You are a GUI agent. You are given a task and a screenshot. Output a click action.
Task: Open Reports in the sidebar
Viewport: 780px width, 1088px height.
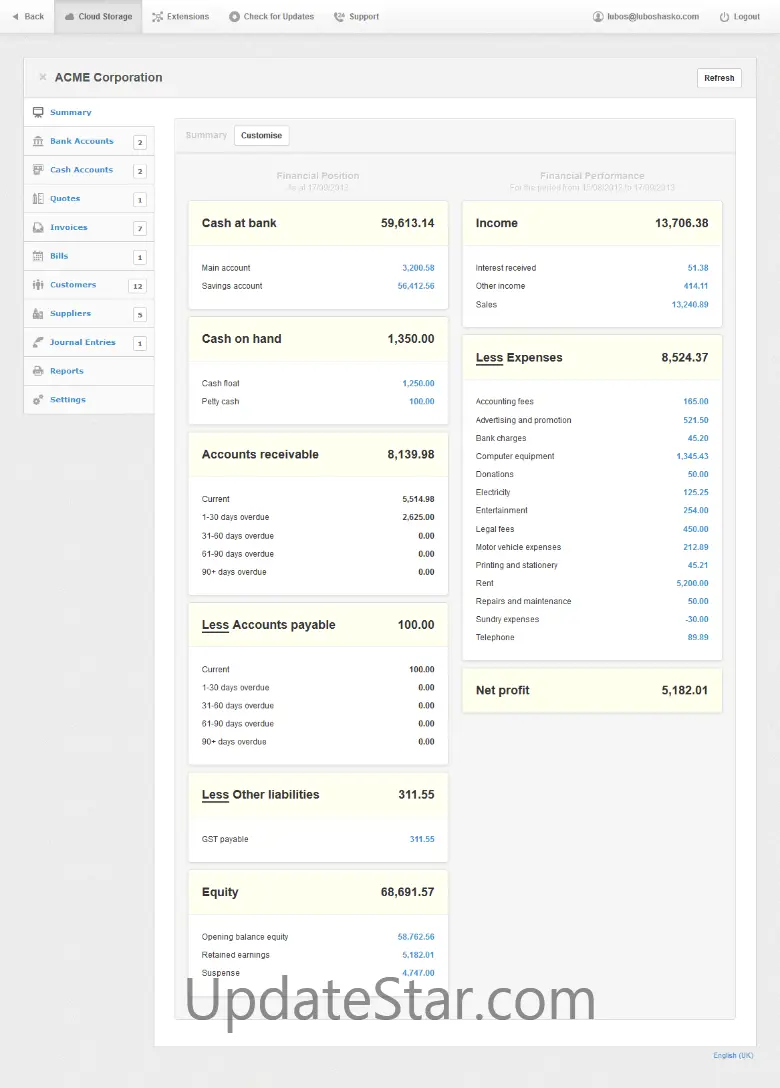67,371
